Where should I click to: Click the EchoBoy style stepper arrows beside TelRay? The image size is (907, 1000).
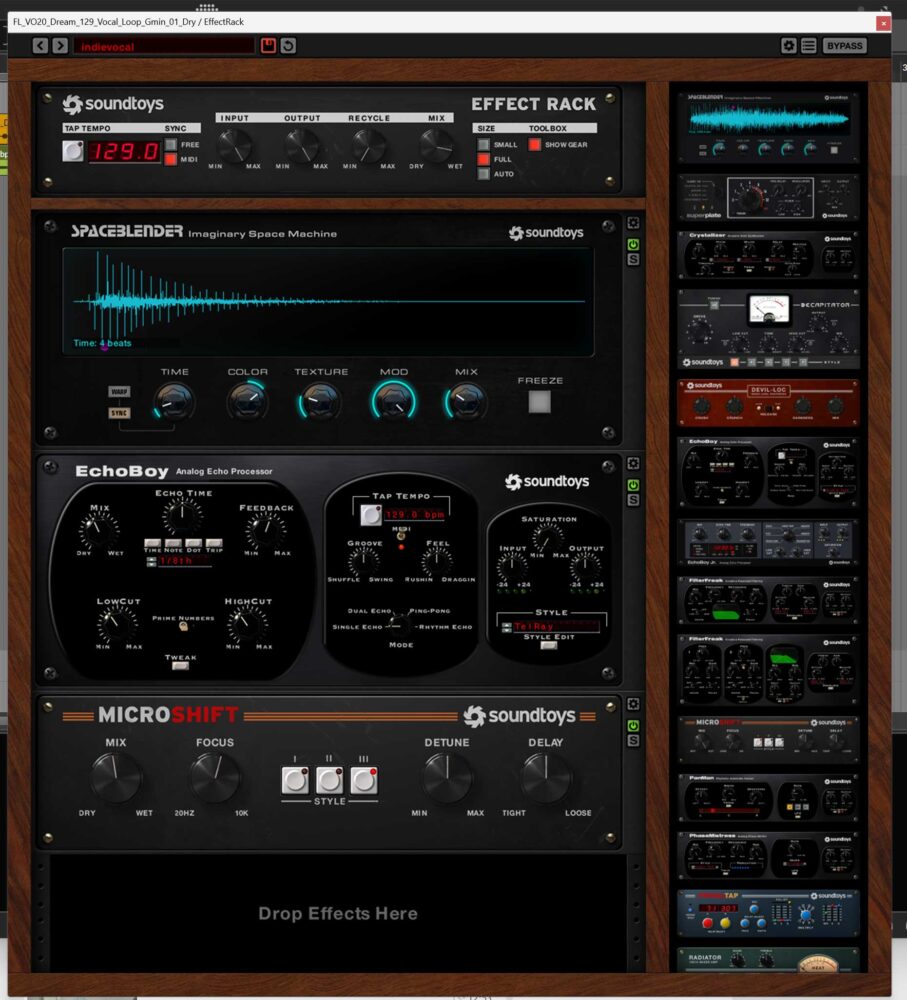506,628
